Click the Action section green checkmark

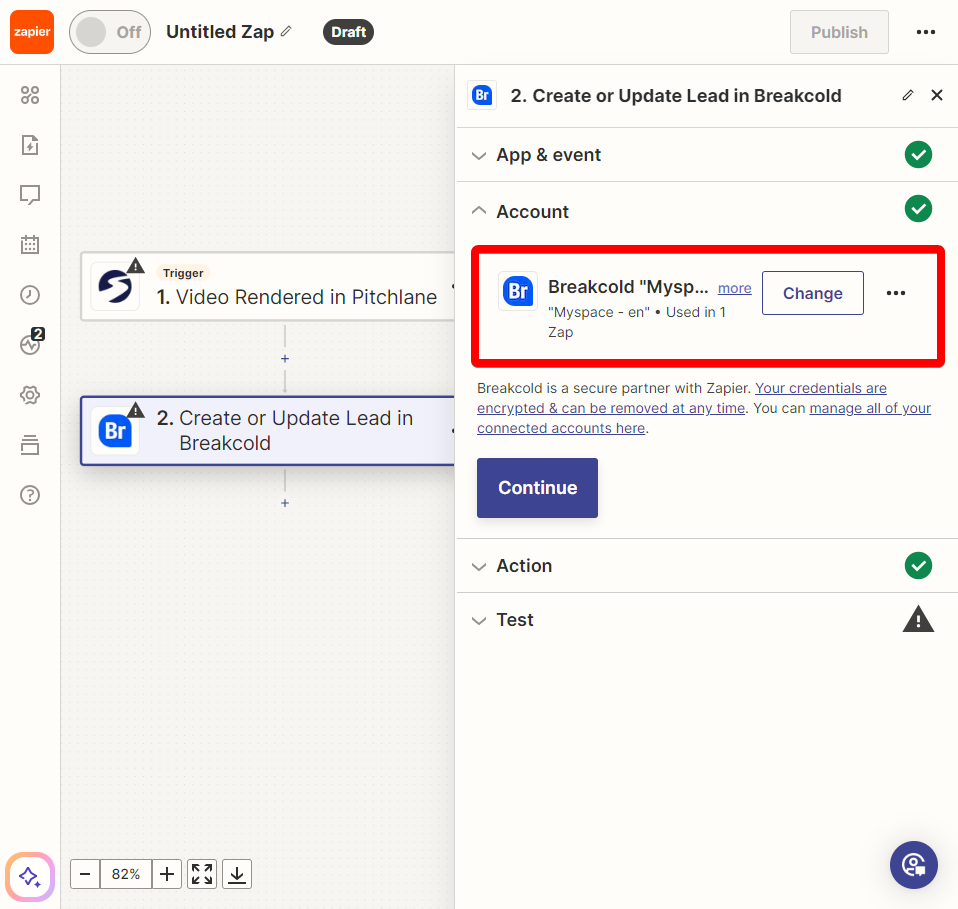coord(918,566)
